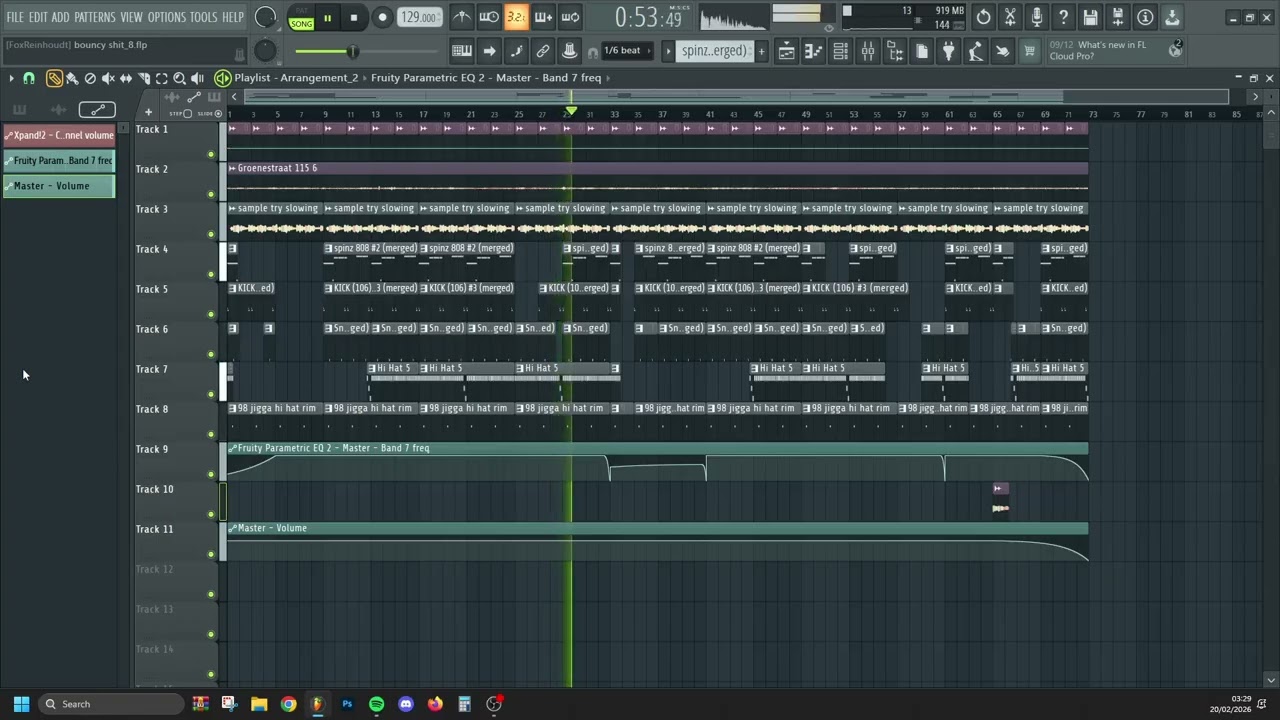Save project with the floppy disk icon

1091,17
